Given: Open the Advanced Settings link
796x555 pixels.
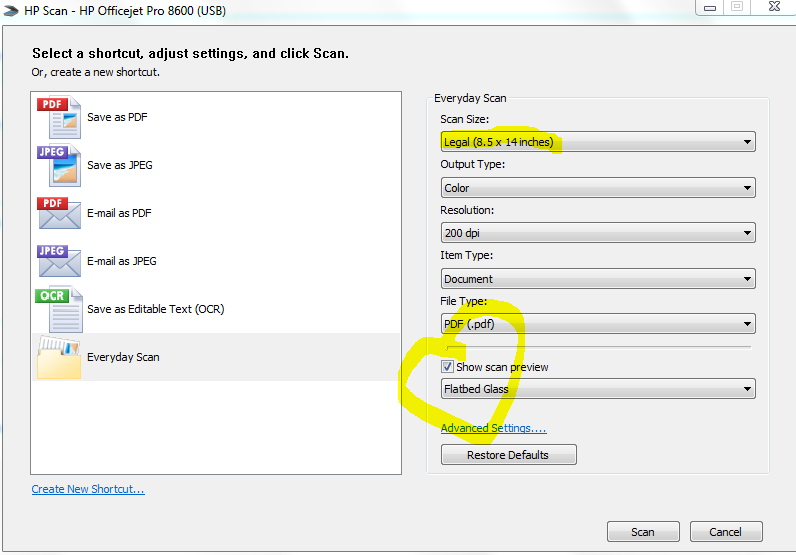Looking at the screenshot, I should (493, 428).
